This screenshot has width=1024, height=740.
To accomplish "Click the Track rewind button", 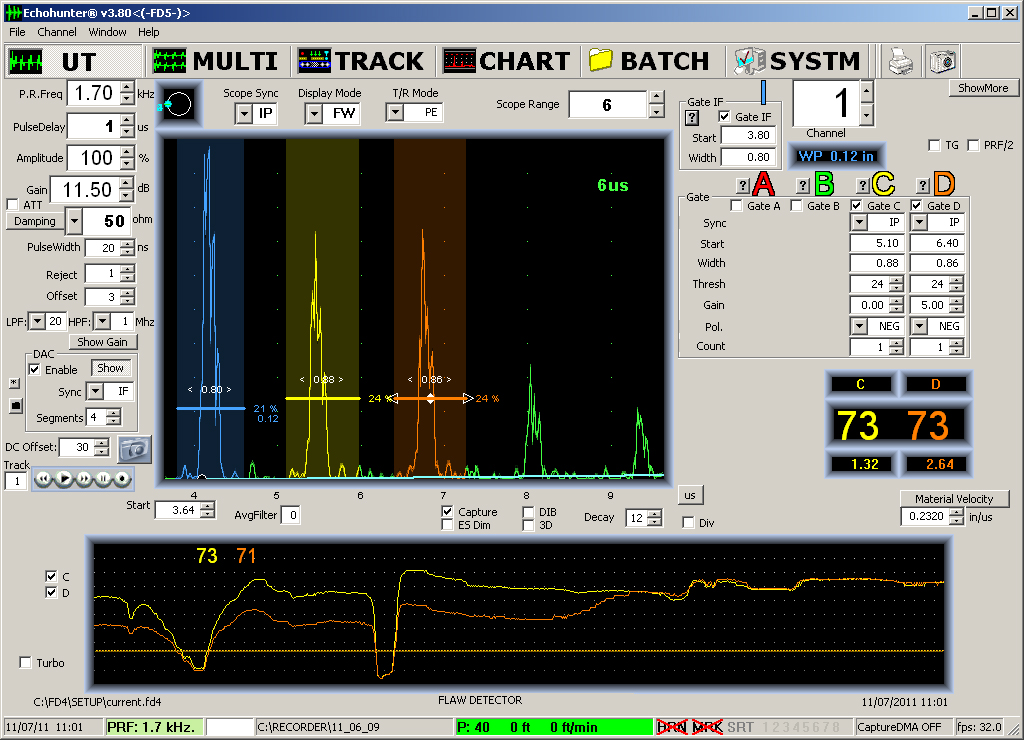I will click(44, 479).
